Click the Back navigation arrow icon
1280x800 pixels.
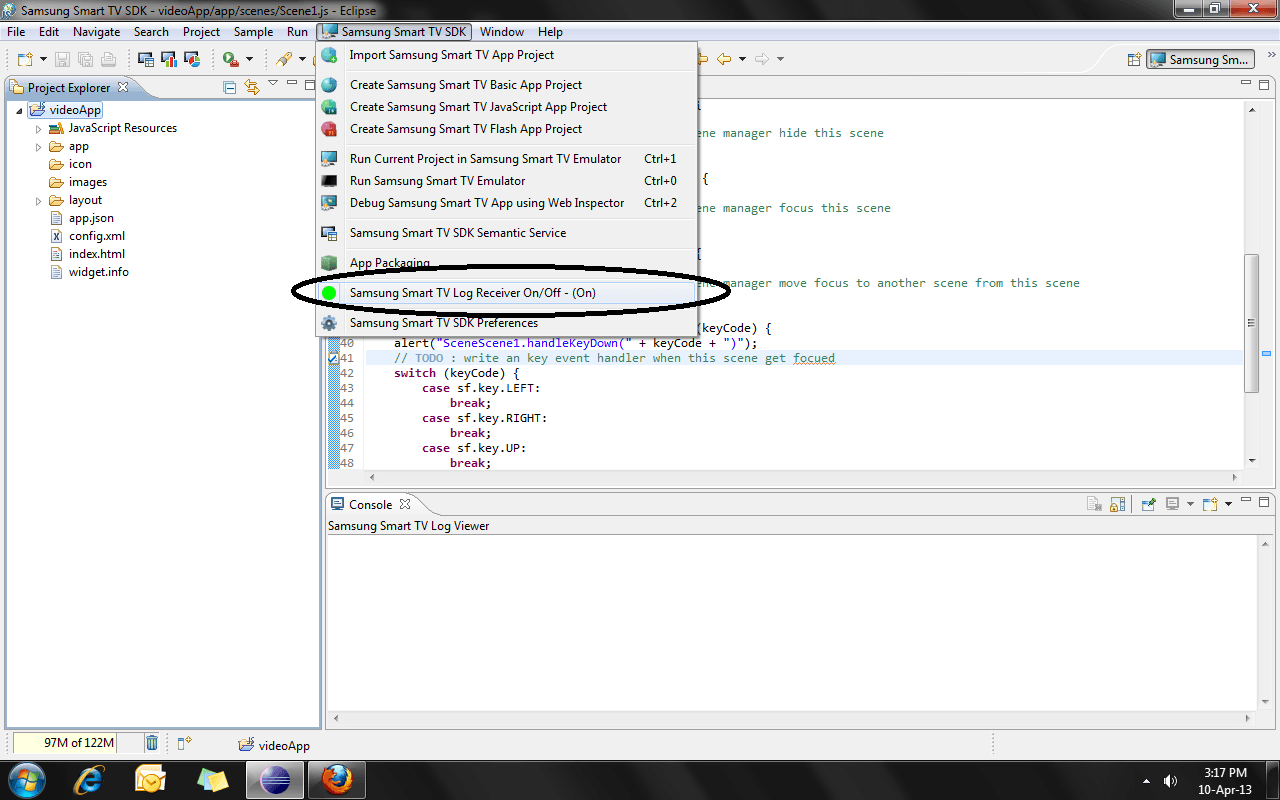tap(724, 59)
